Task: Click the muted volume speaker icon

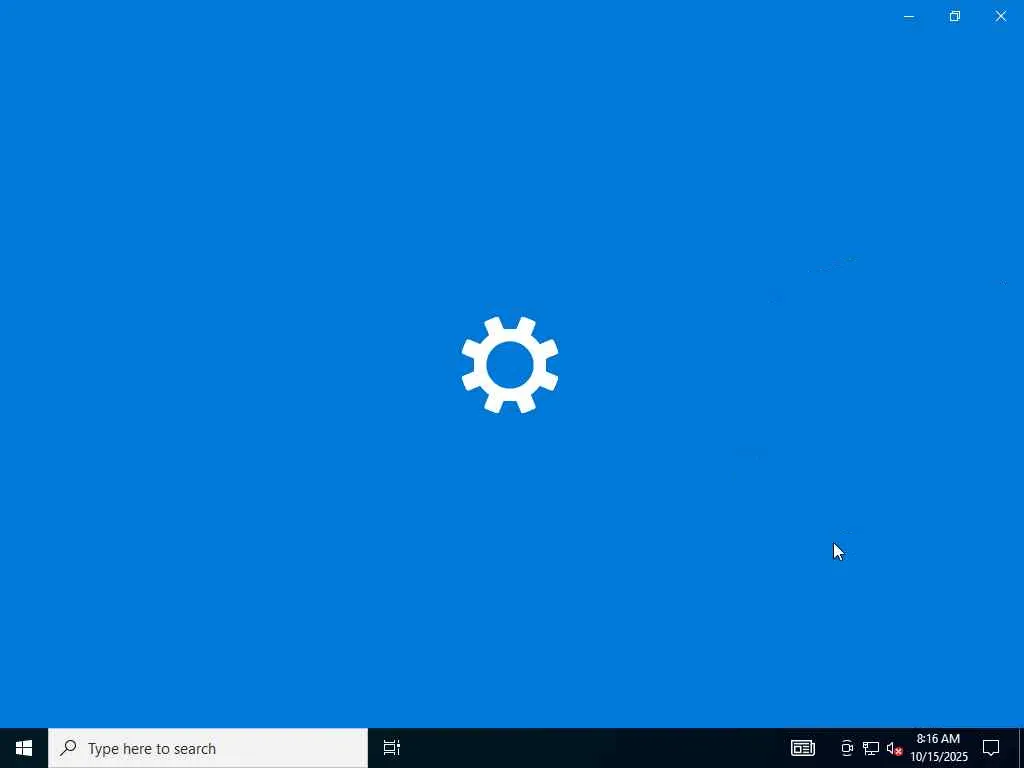Action: click(894, 748)
